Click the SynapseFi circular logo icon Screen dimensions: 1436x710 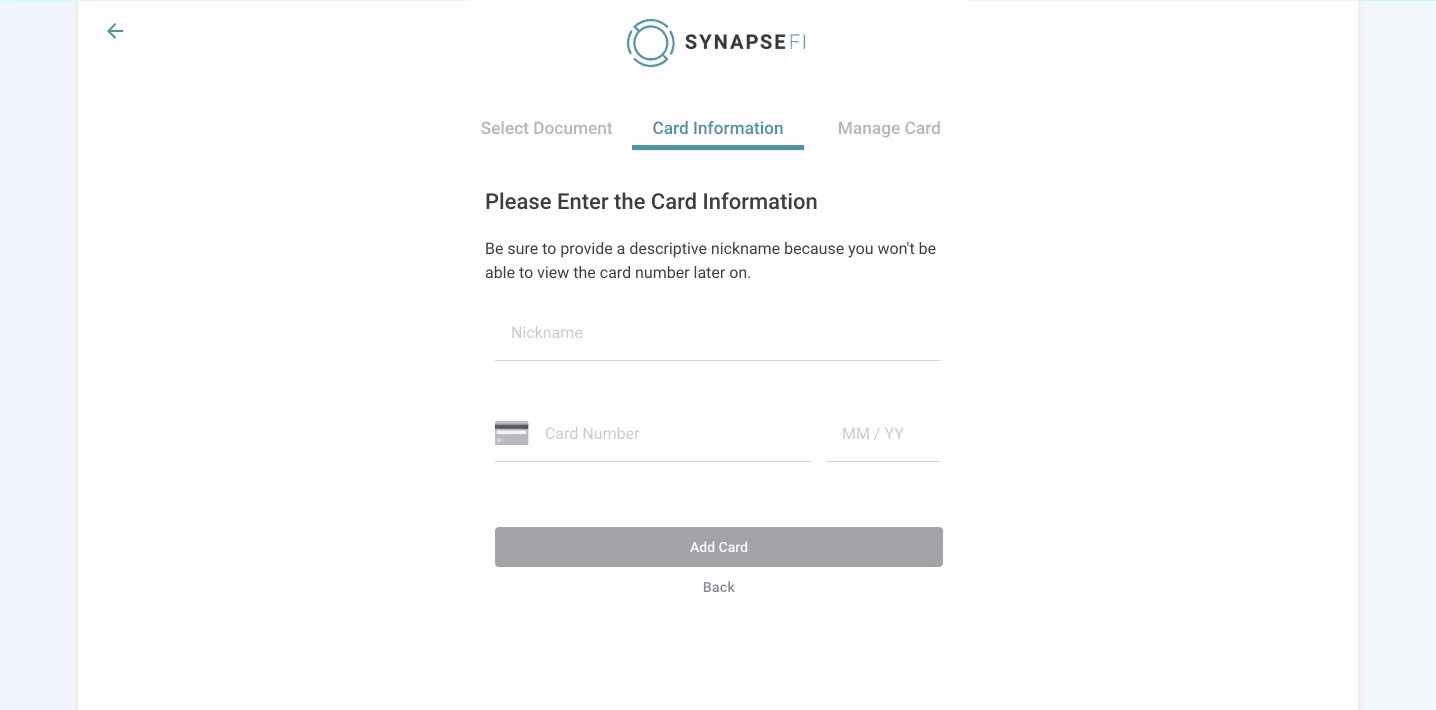pos(650,42)
